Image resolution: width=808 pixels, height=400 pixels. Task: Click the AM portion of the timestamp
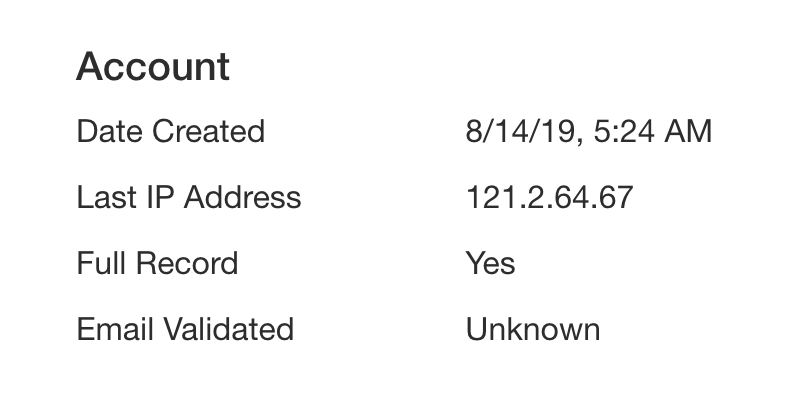coord(688,131)
